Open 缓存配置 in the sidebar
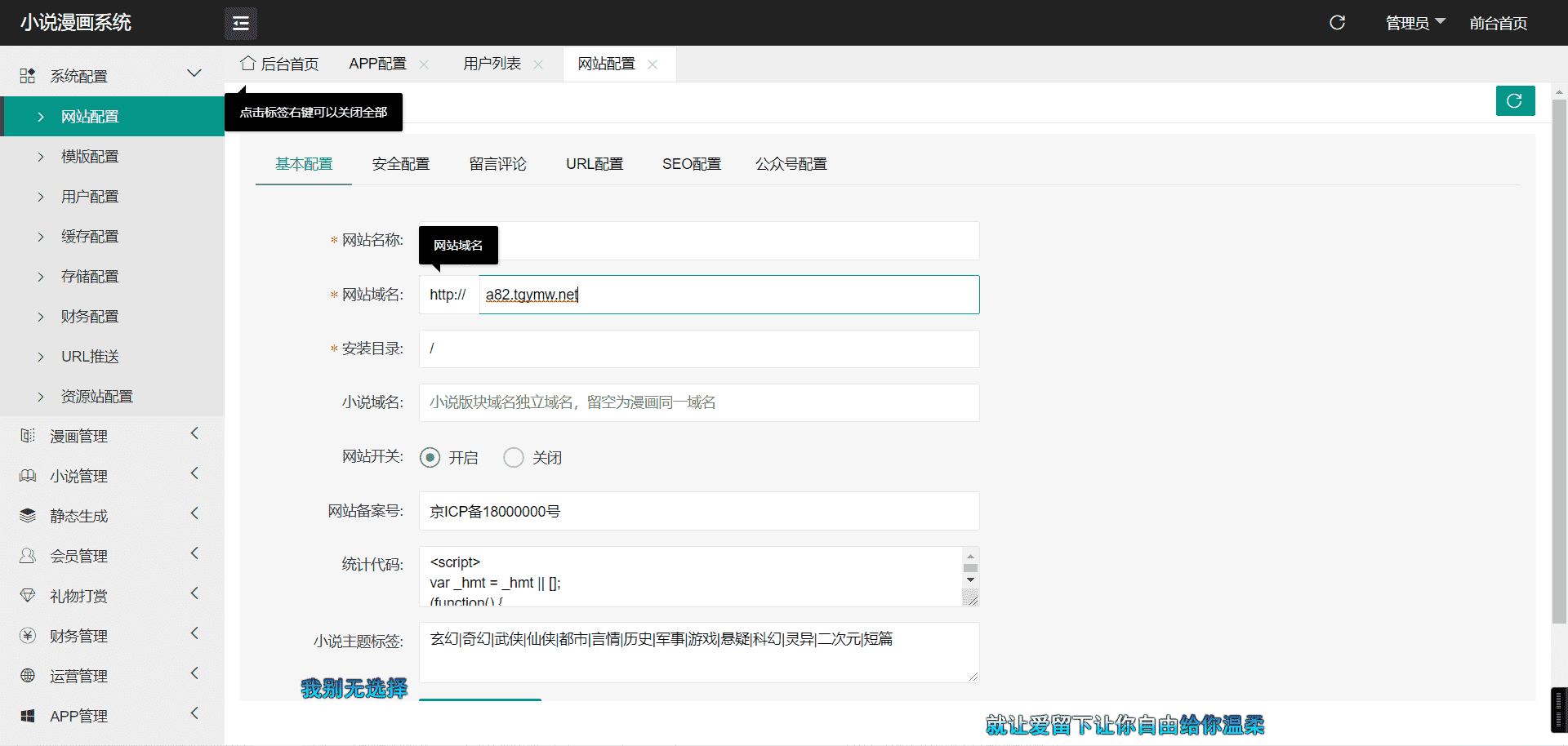The width and height of the screenshot is (1568, 746). [x=90, y=237]
